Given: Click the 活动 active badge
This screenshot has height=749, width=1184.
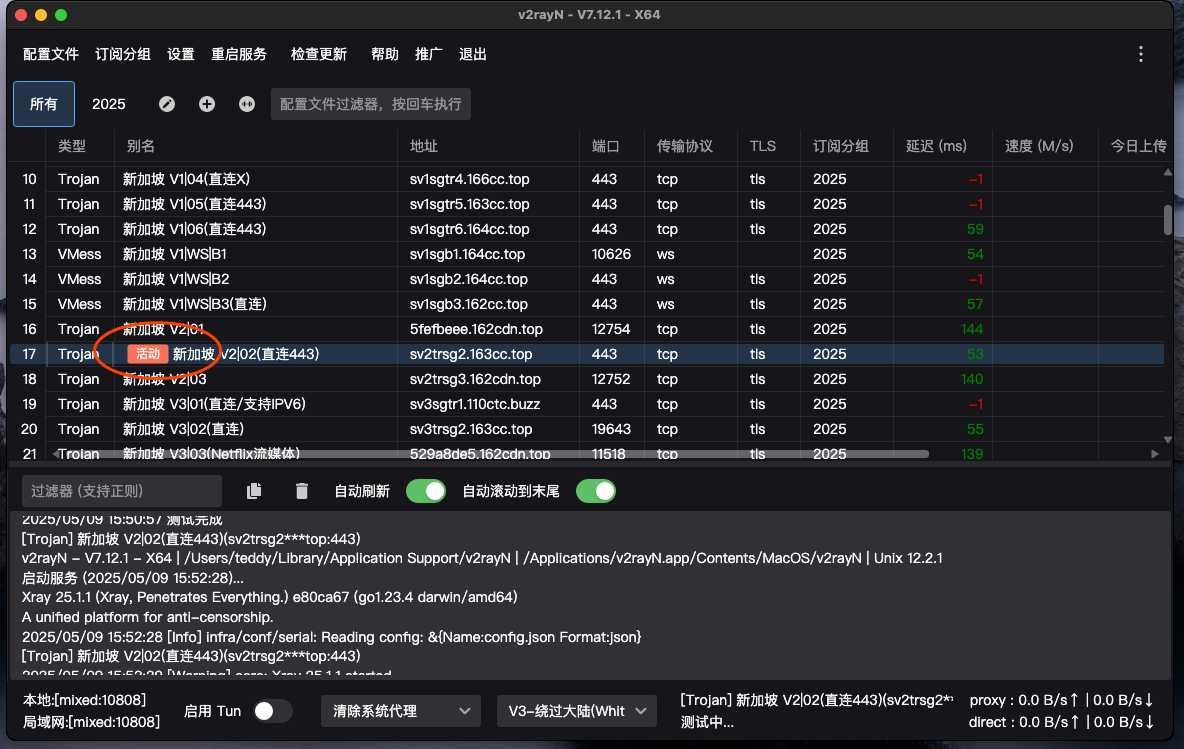Looking at the screenshot, I should [x=148, y=354].
